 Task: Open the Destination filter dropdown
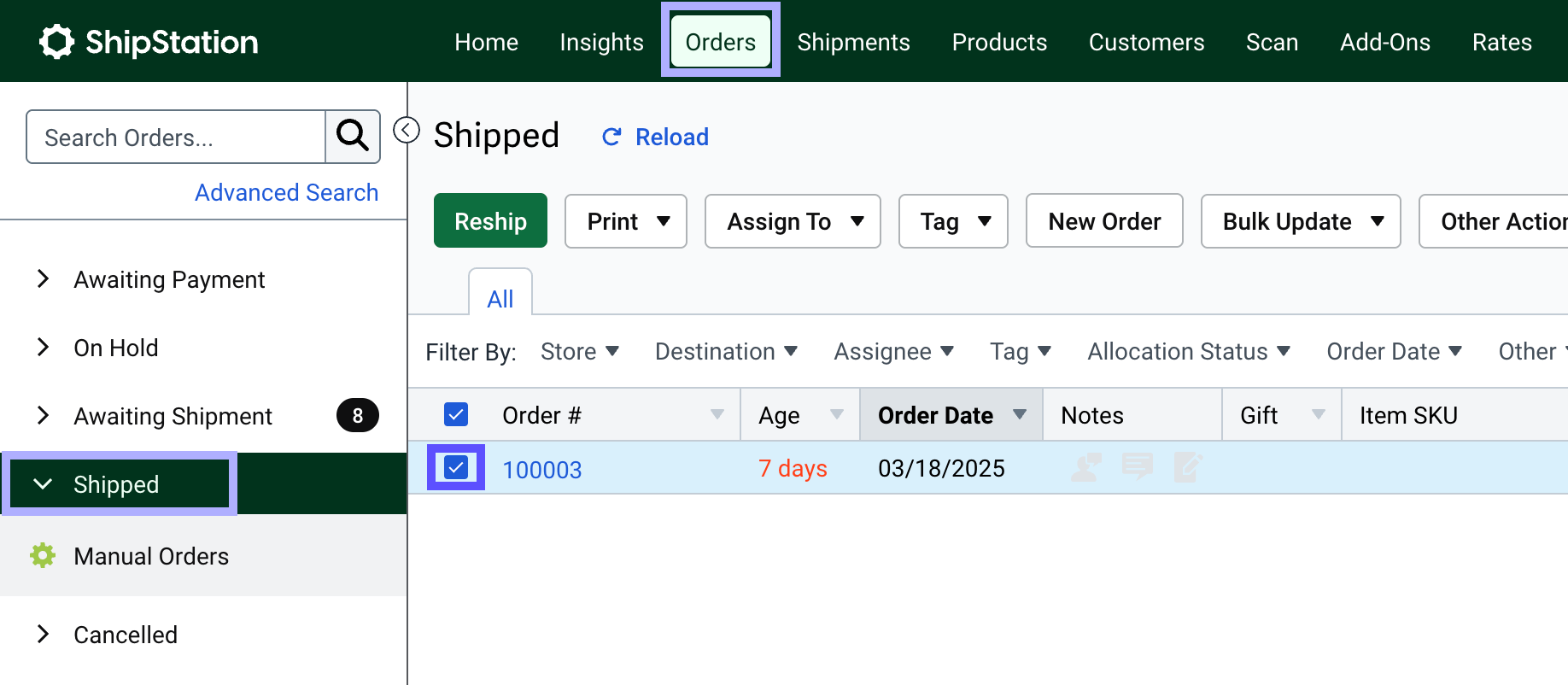point(726,352)
